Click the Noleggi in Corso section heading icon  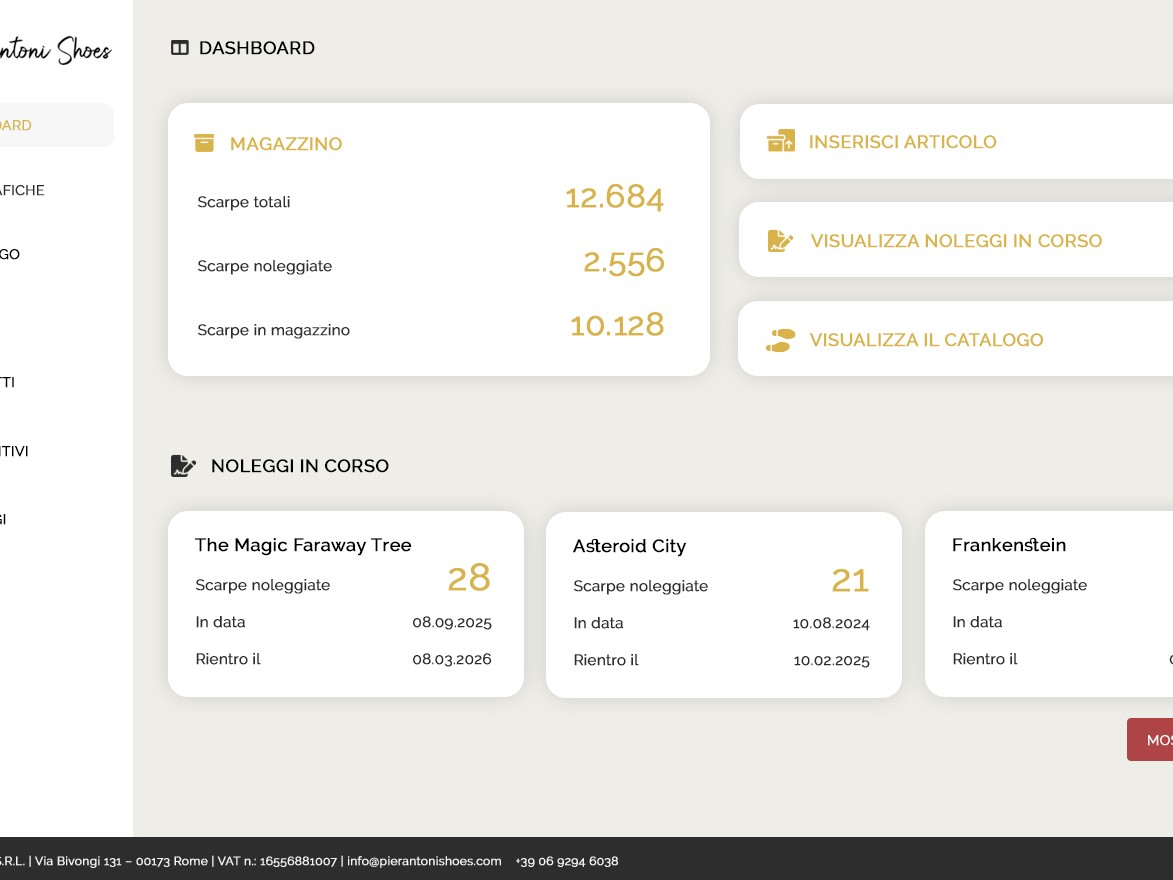click(183, 466)
